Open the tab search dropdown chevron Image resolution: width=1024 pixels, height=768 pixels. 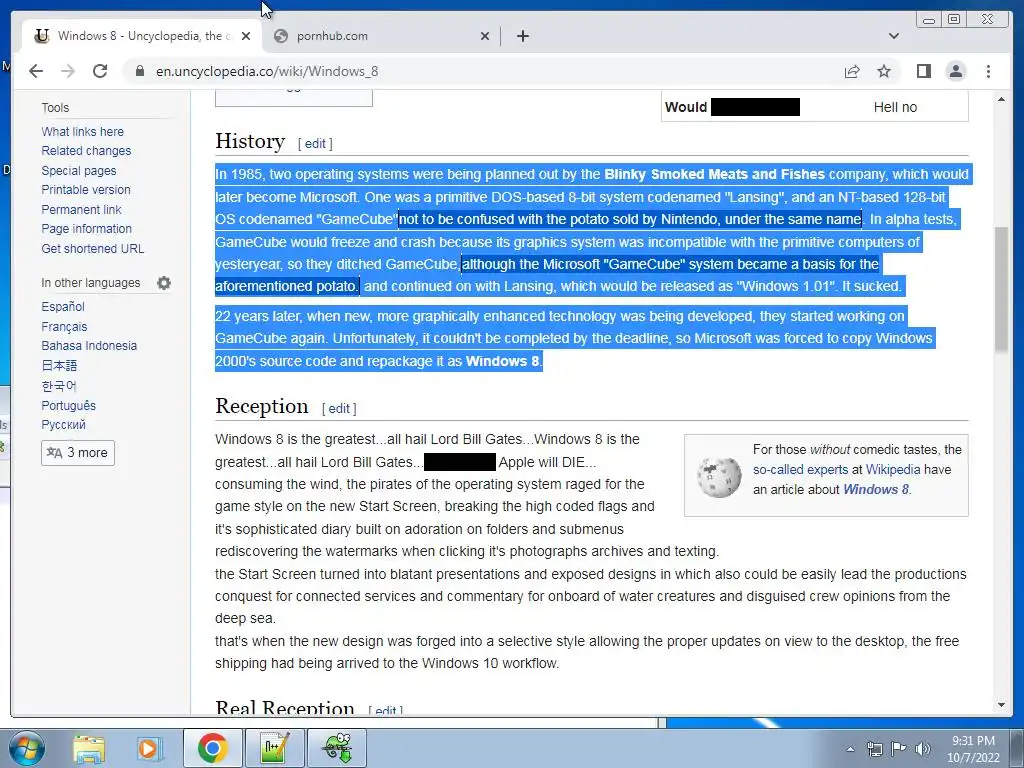click(894, 36)
